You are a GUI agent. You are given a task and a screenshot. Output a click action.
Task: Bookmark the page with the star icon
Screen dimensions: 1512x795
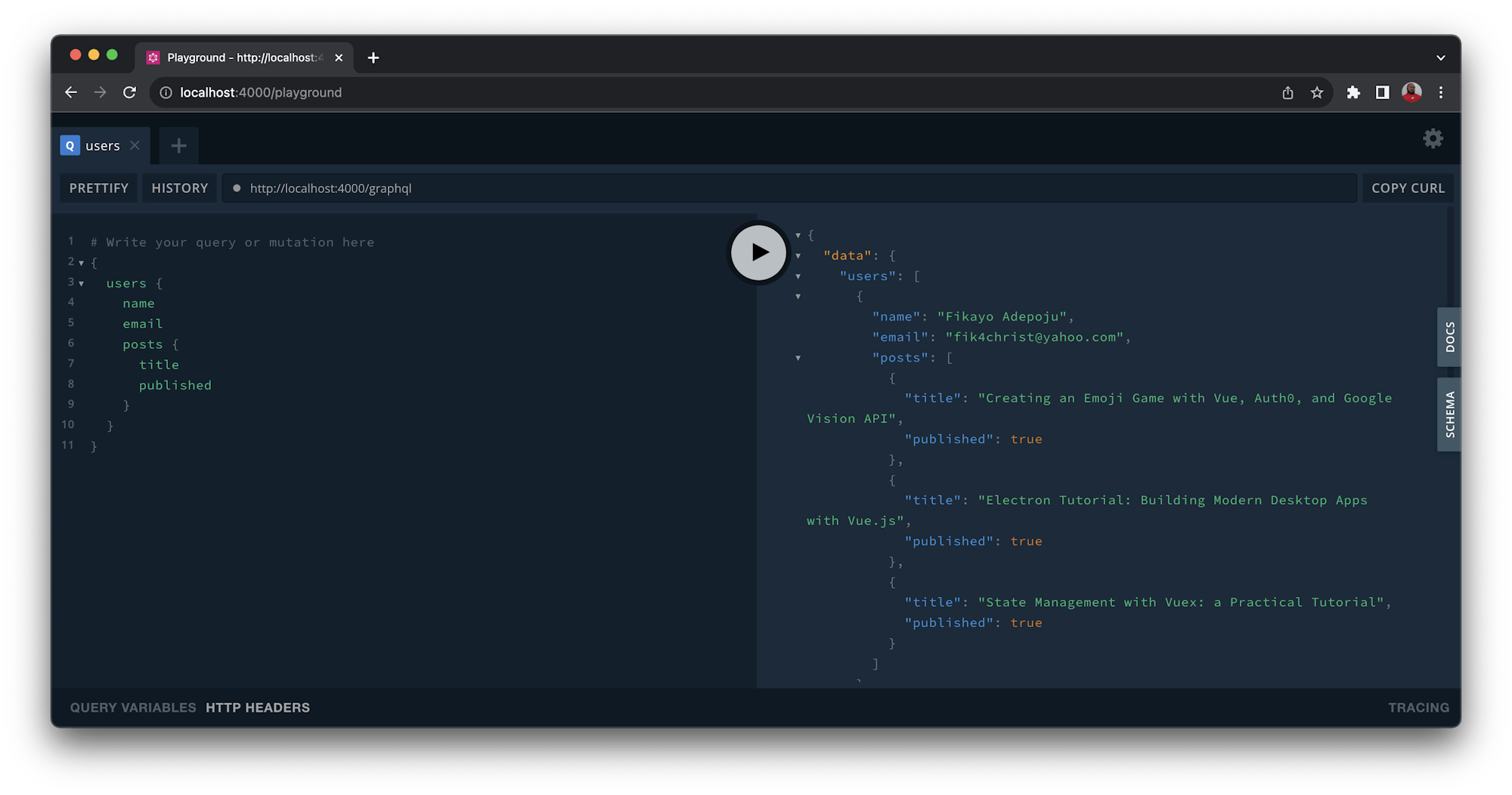pos(1317,92)
